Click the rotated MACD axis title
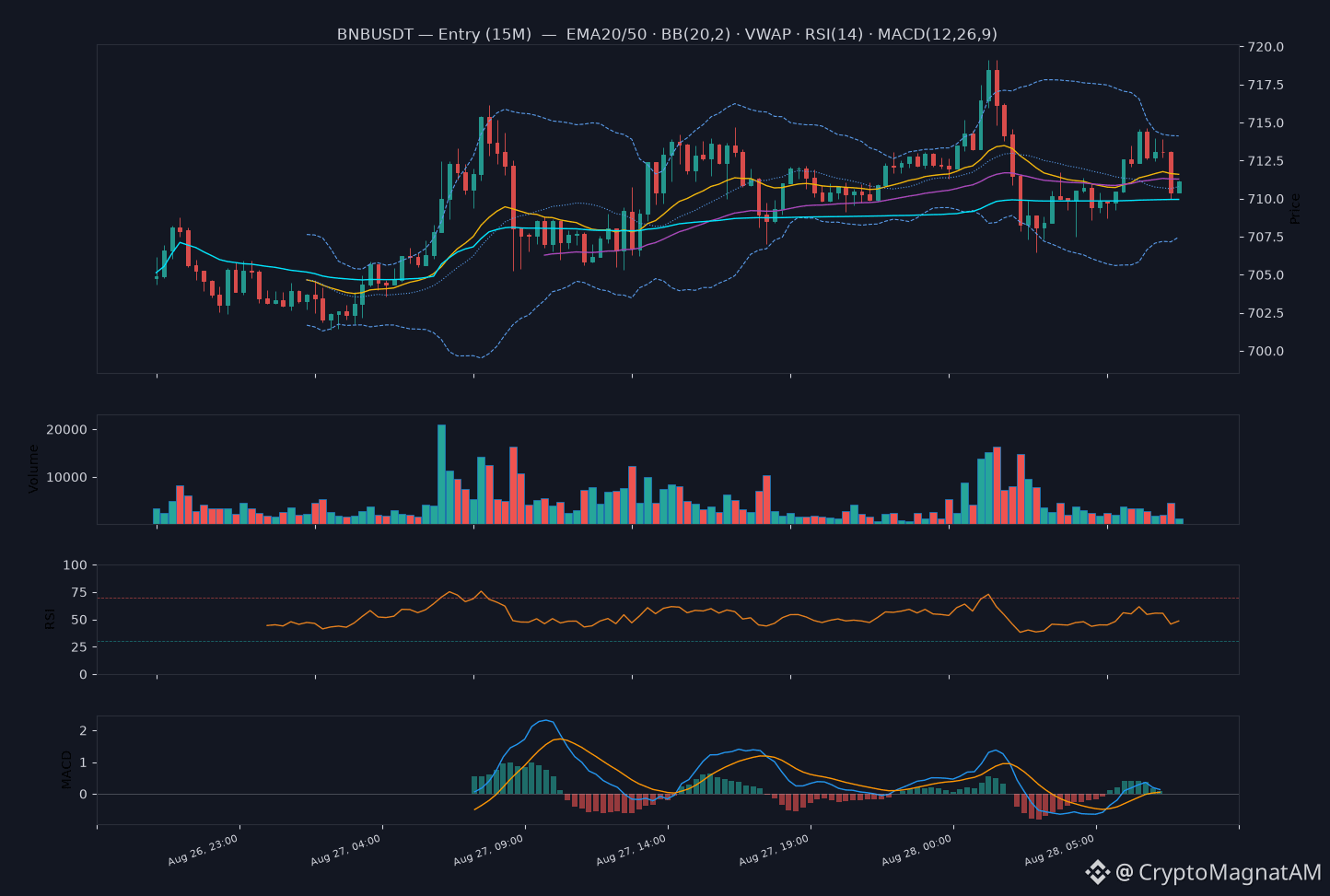Image resolution: width=1330 pixels, height=896 pixels. point(66,770)
